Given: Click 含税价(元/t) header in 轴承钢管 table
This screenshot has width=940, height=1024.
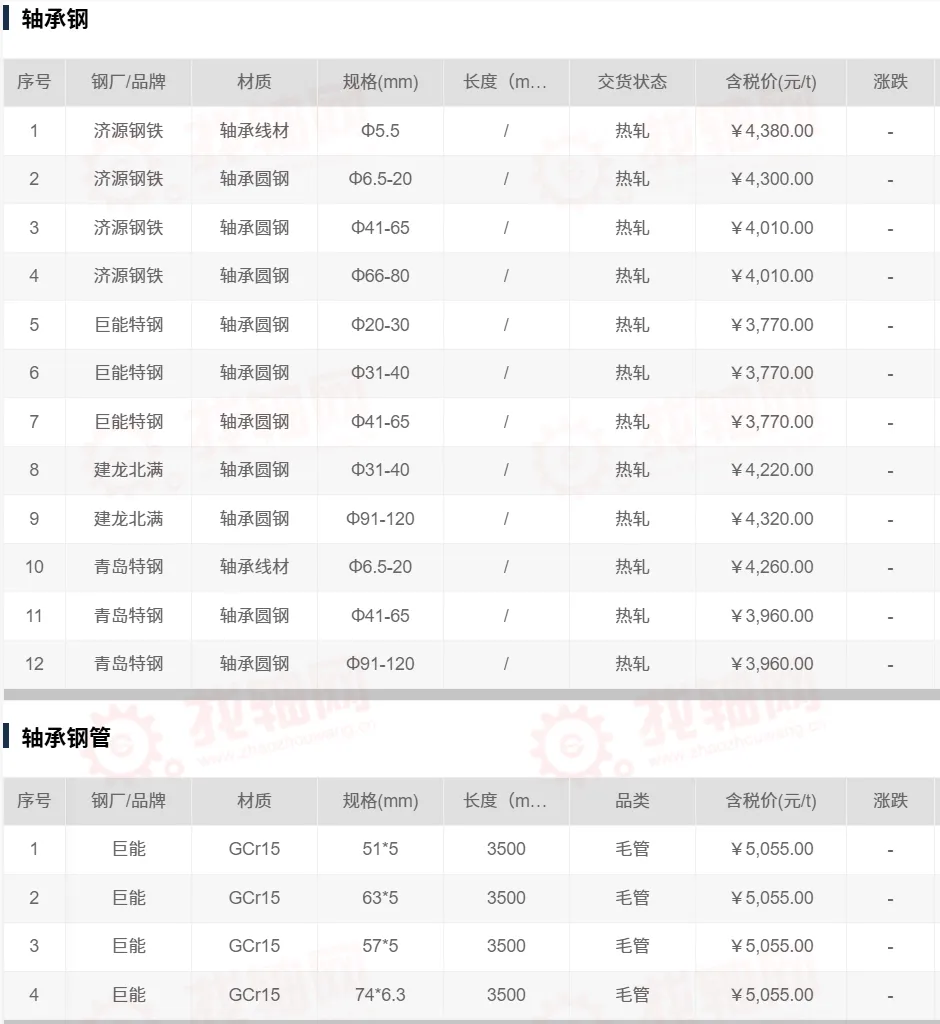Looking at the screenshot, I should coord(771,801).
